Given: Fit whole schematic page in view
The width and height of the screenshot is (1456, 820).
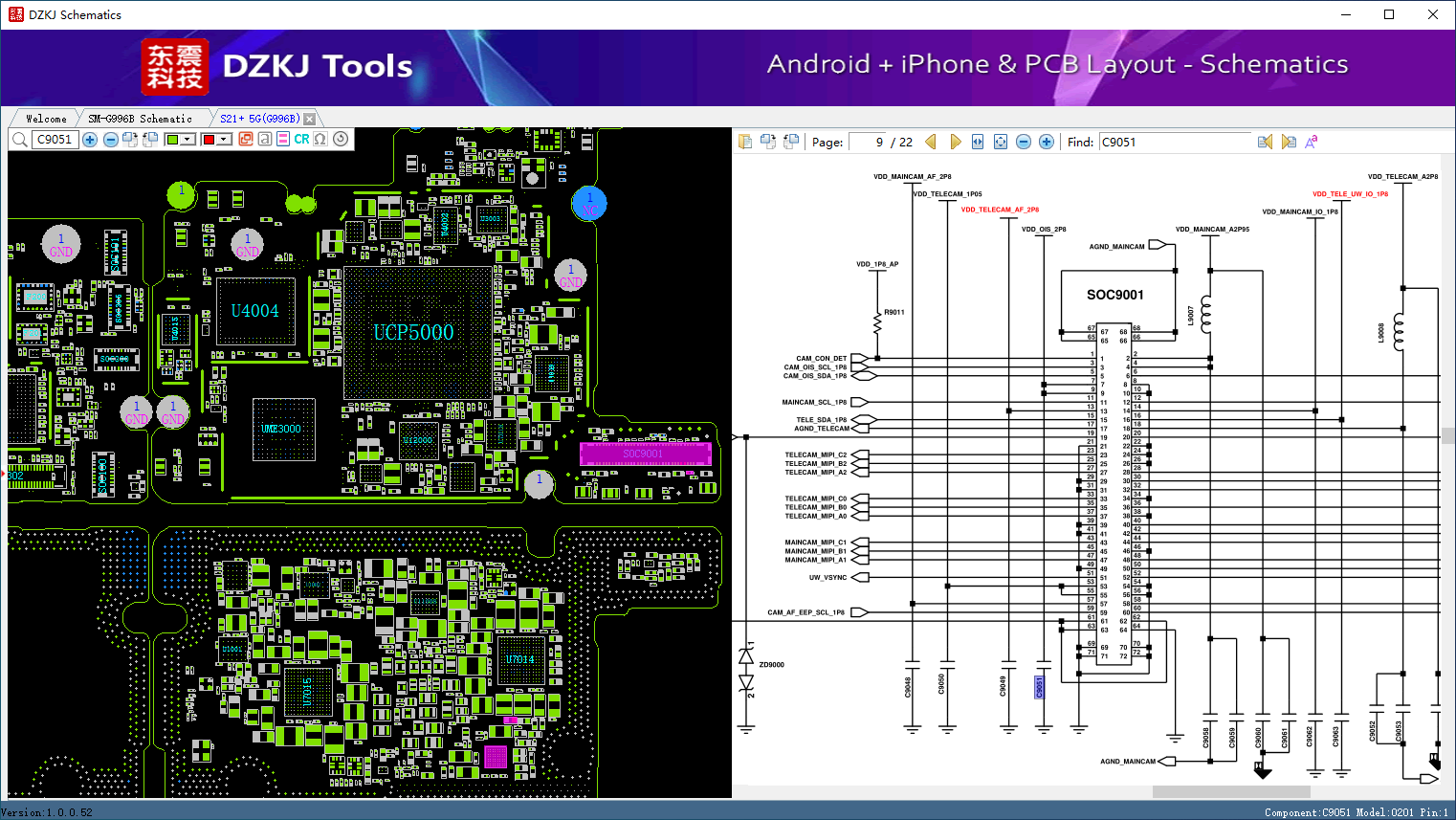Looking at the screenshot, I should 1001,142.
